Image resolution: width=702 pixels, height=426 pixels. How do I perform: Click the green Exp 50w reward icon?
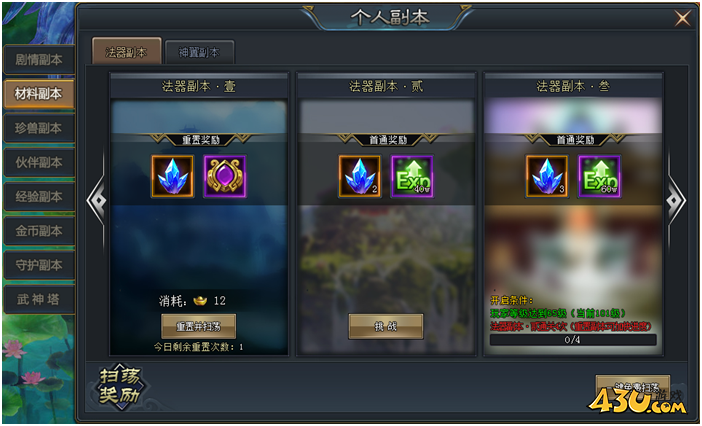click(x=599, y=176)
